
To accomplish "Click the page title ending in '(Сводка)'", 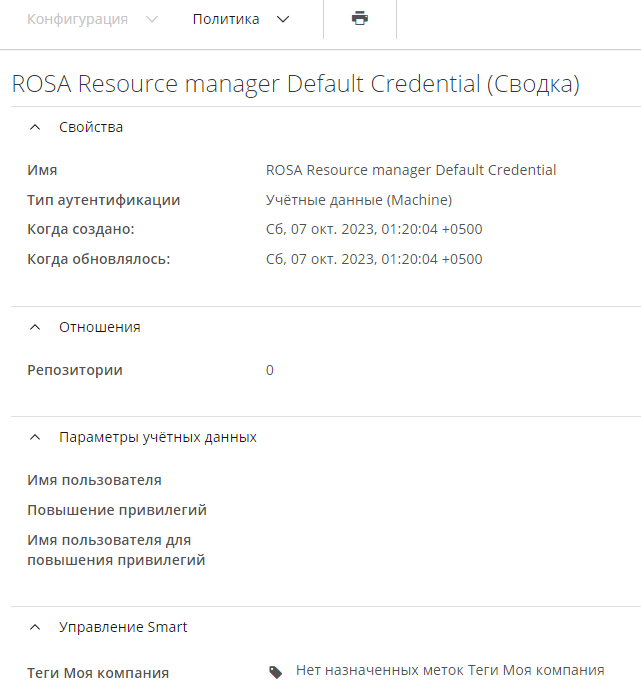I will 296,84.
